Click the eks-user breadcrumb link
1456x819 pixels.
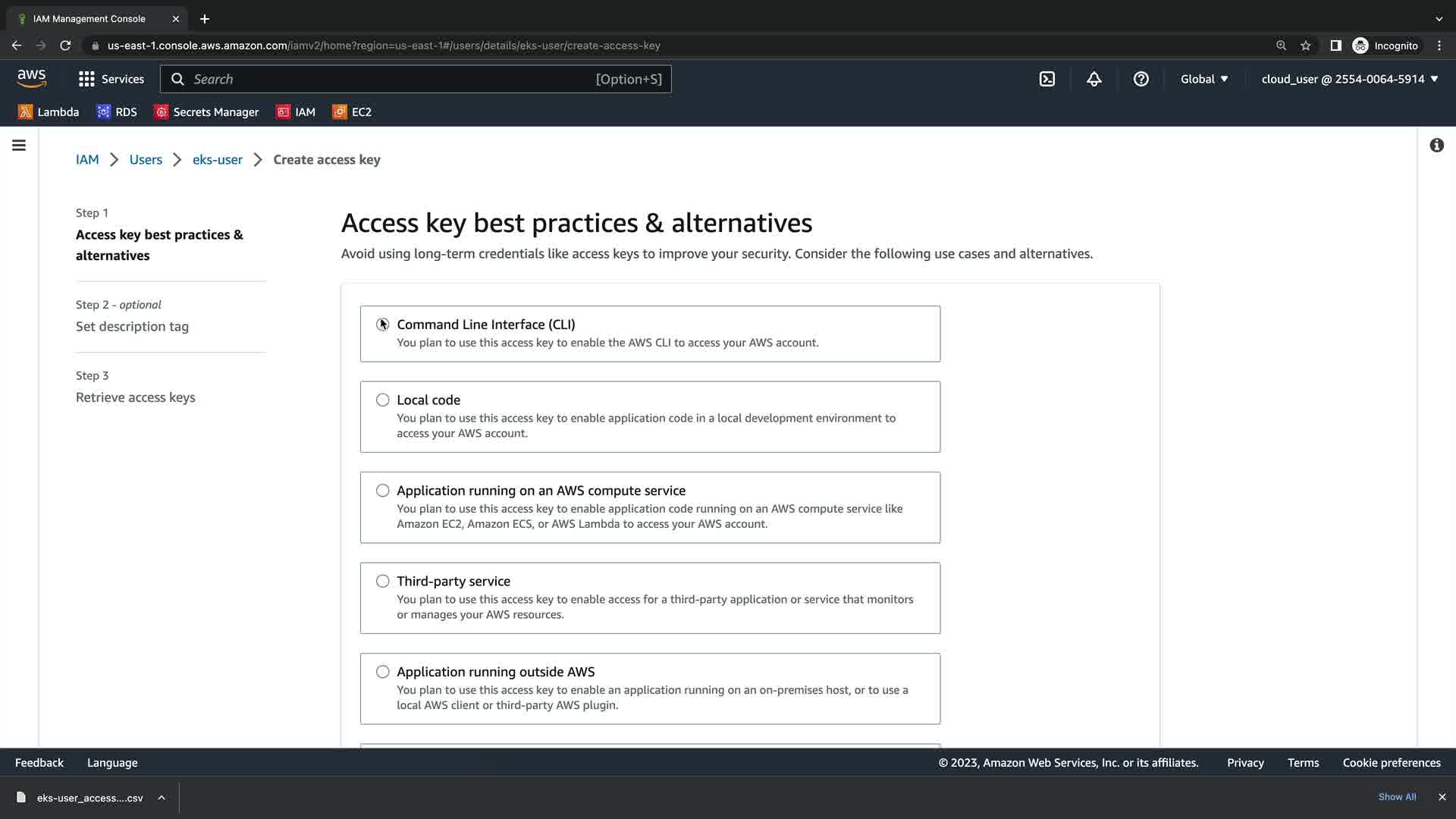point(218,159)
